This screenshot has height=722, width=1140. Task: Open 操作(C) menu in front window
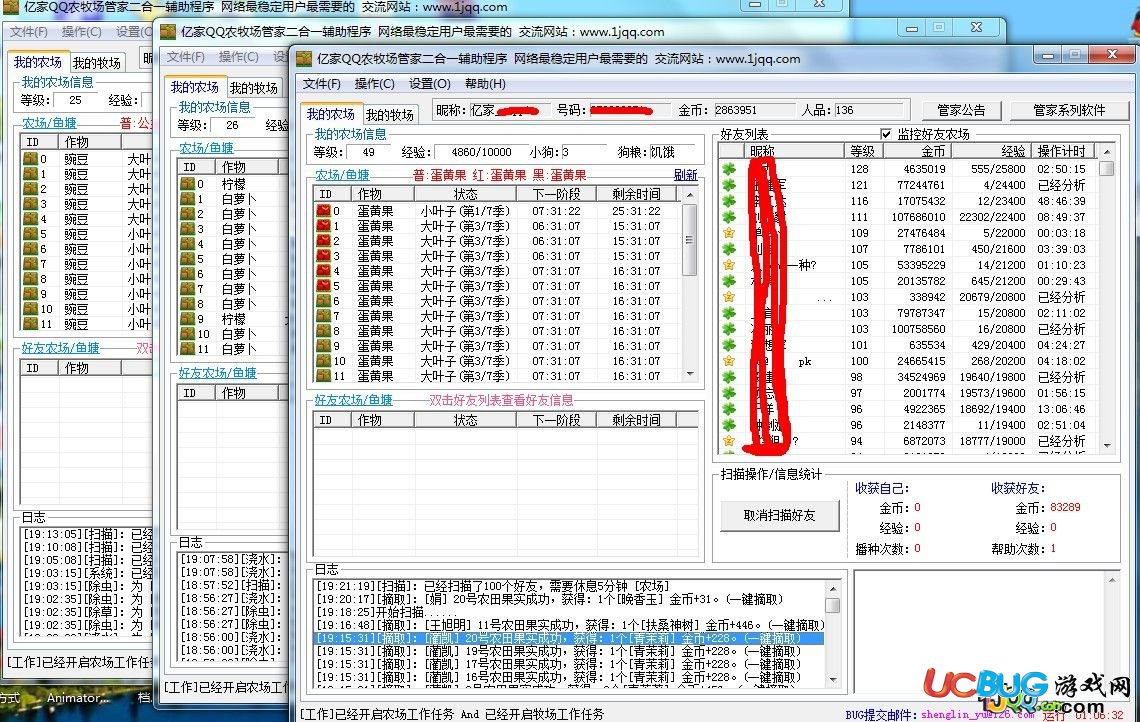(x=374, y=84)
